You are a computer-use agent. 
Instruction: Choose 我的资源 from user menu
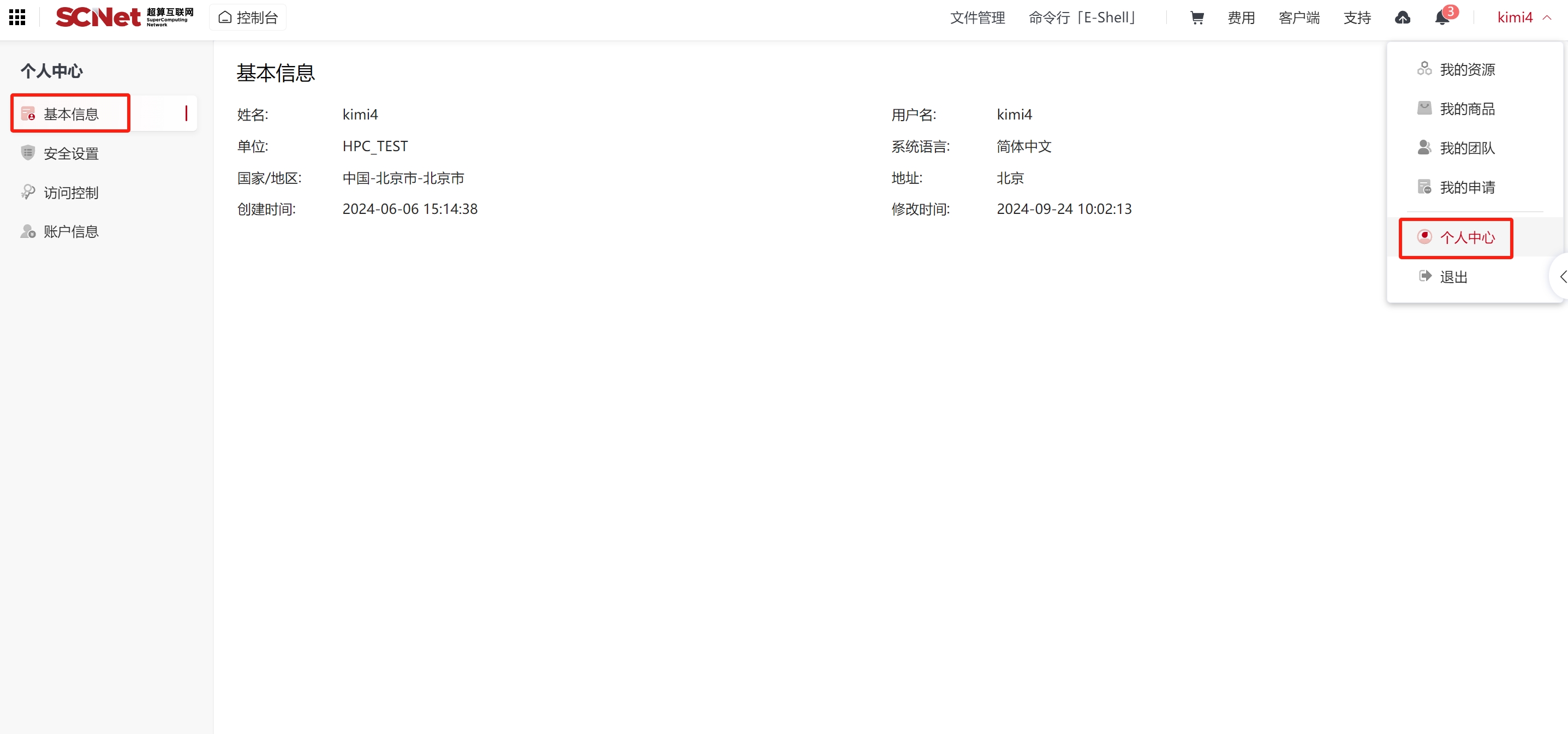(1467, 70)
